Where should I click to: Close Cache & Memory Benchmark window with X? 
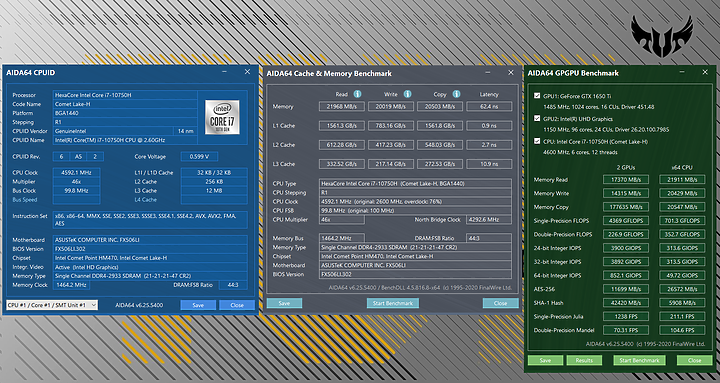(x=511, y=73)
